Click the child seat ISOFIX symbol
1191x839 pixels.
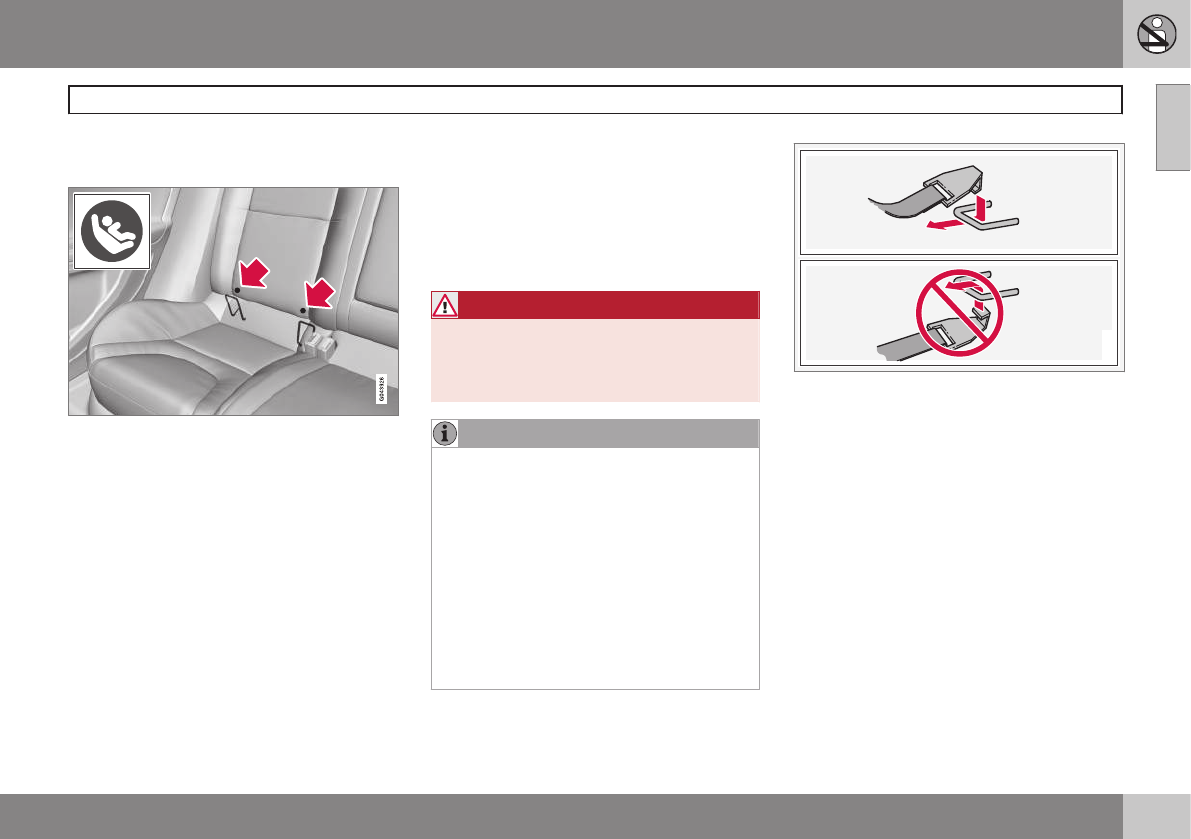[x=112, y=231]
